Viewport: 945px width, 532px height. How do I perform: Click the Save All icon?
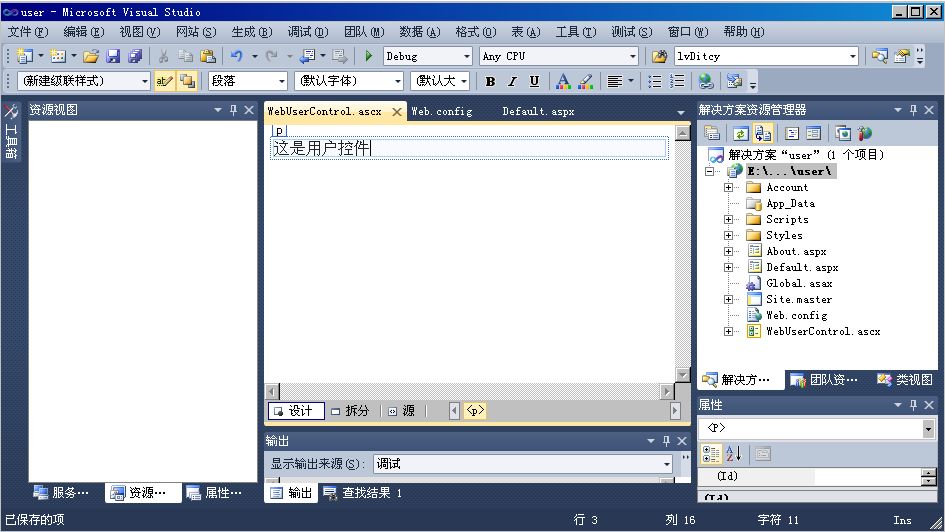[135, 56]
